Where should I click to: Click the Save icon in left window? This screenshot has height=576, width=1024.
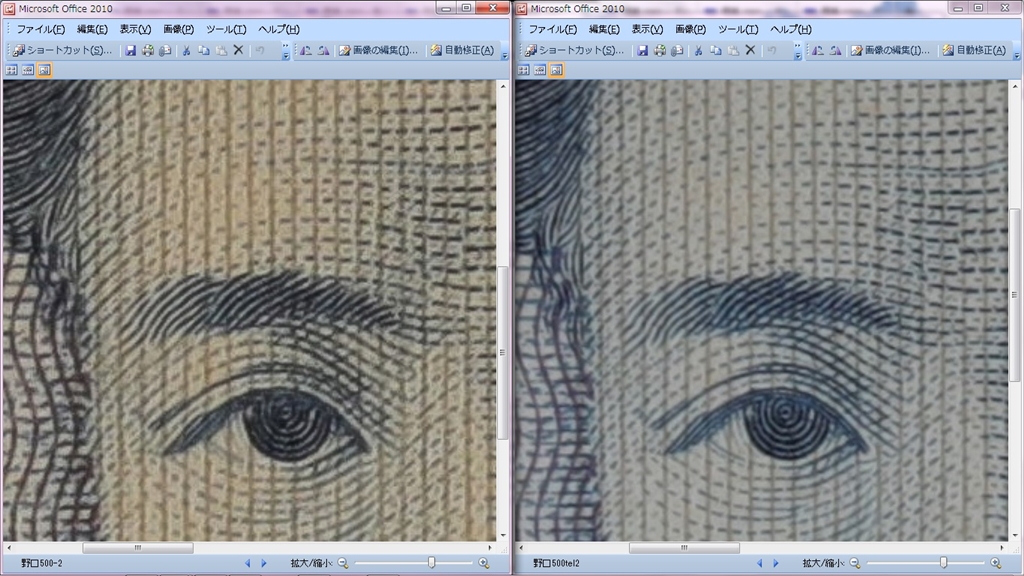131,50
